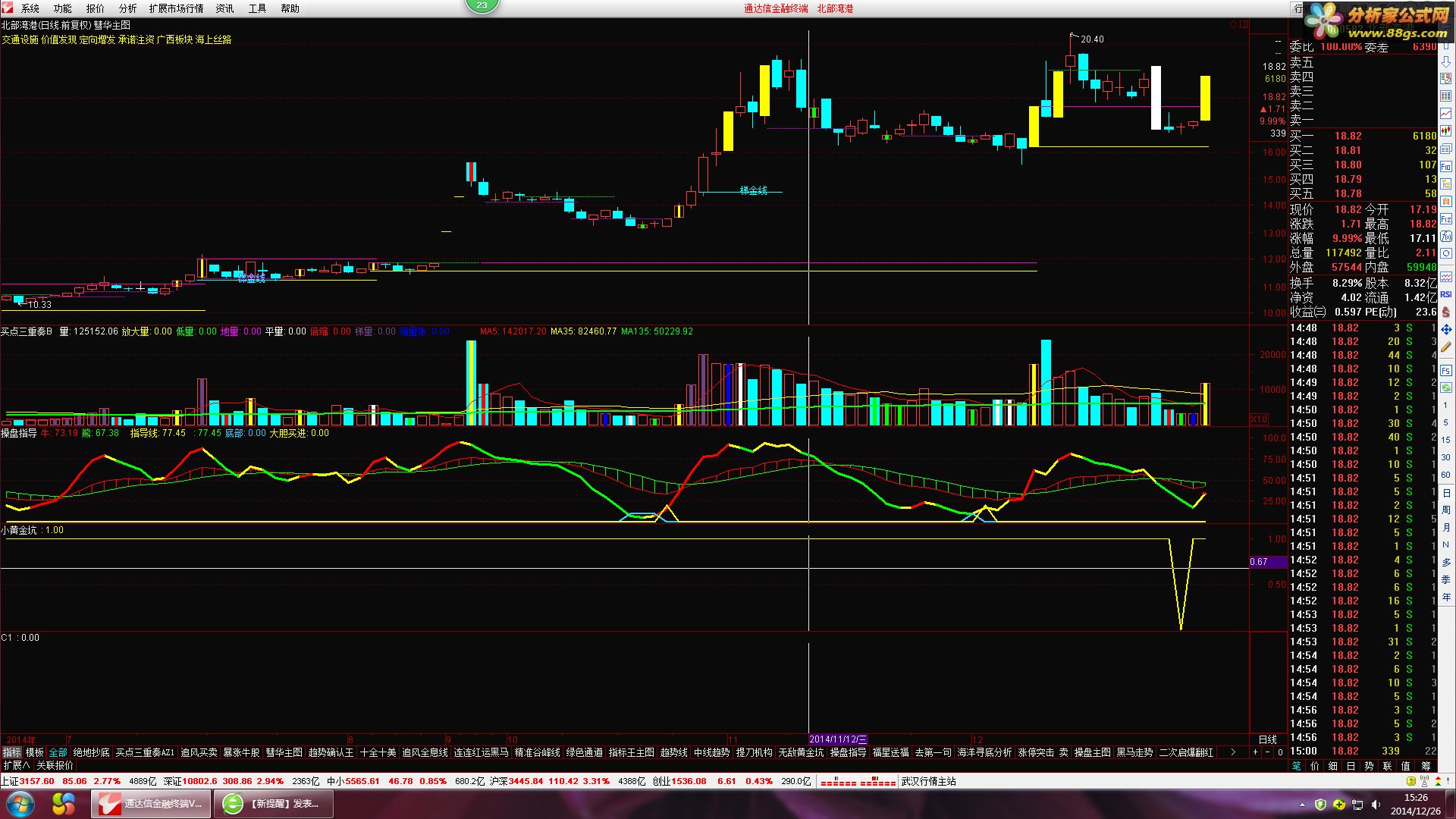Open the N custom-days period option
The width and height of the screenshot is (1456, 819).
pyautogui.click(x=1446, y=545)
